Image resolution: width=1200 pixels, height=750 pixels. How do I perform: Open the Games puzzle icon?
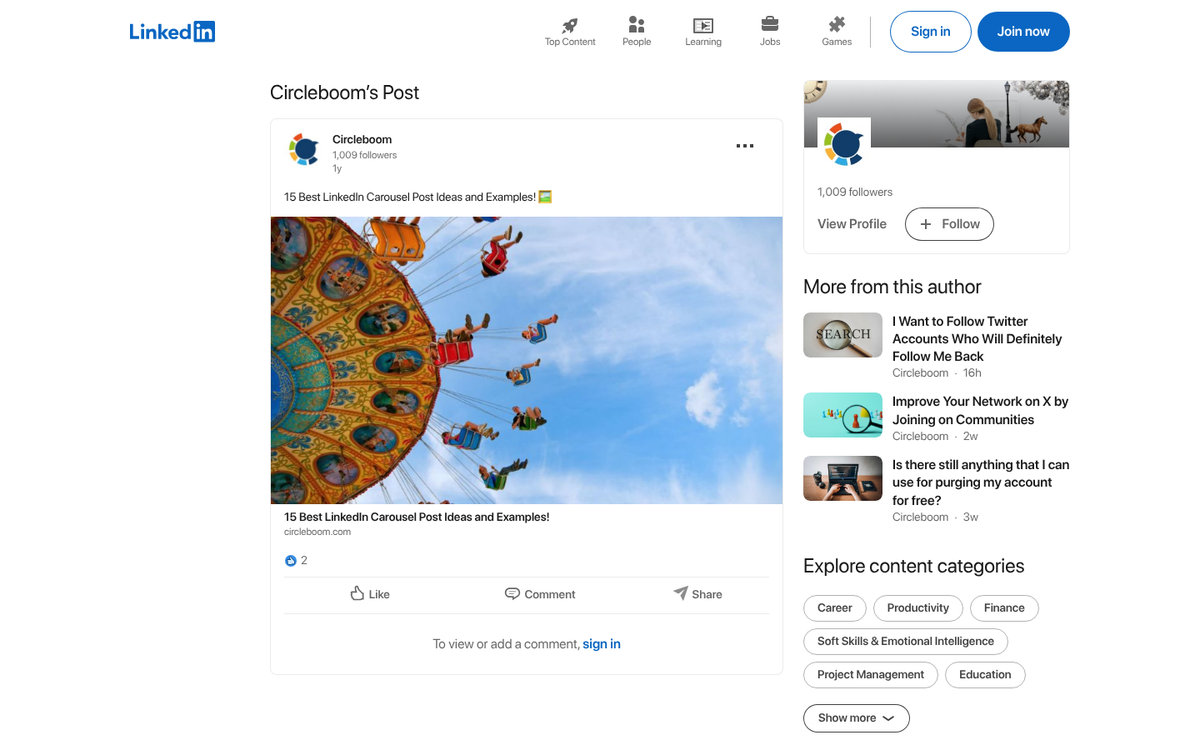coord(836,25)
